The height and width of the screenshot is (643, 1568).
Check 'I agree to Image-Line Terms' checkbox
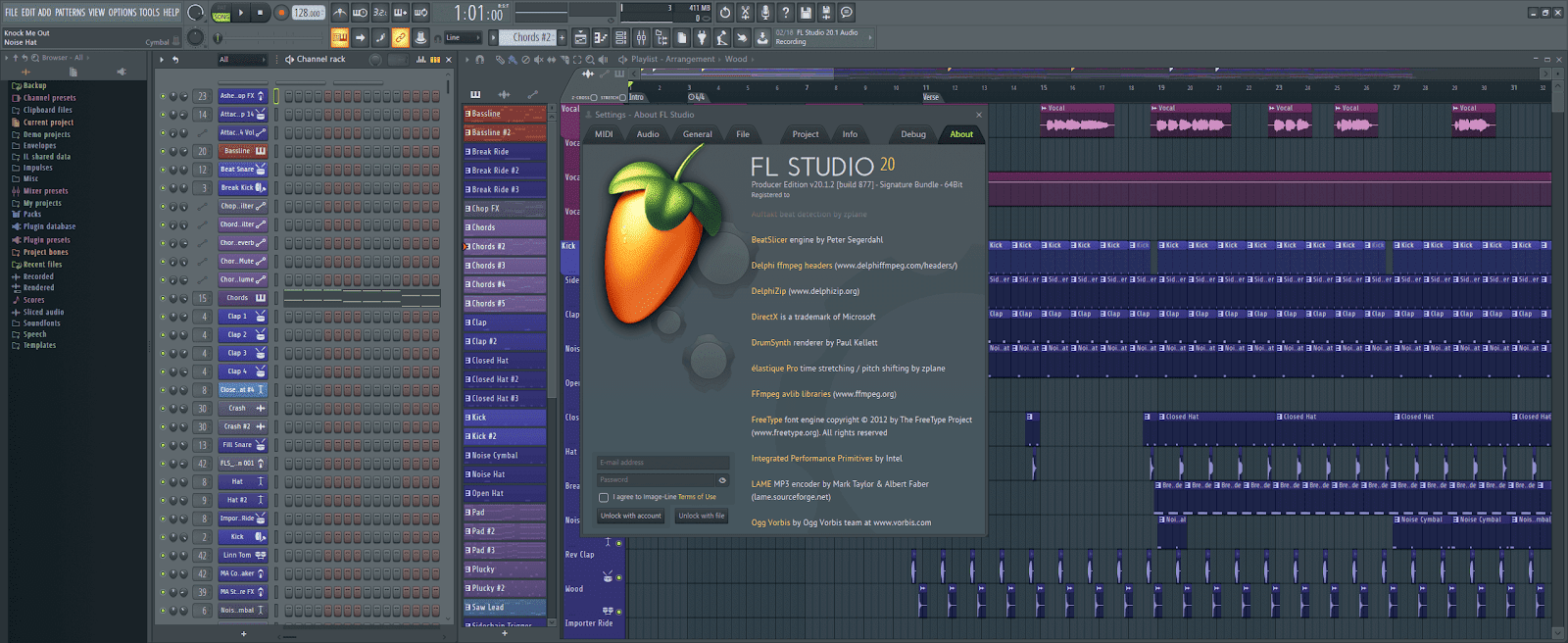[x=604, y=497]
